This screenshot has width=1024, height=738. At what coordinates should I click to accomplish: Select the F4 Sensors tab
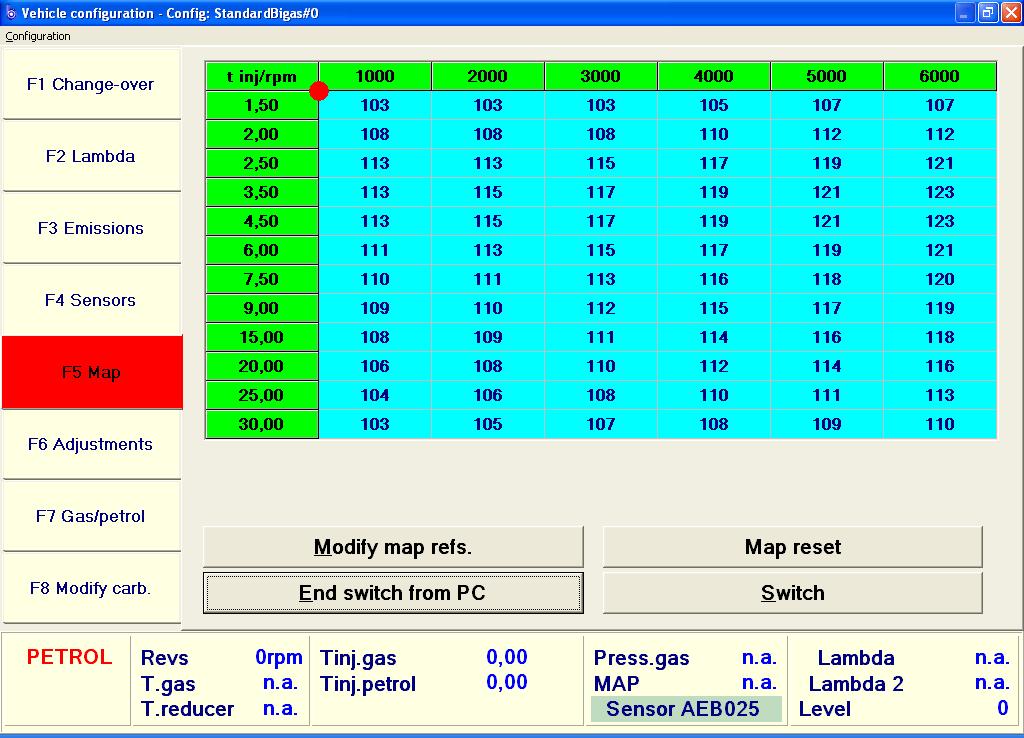pos(91,301)
